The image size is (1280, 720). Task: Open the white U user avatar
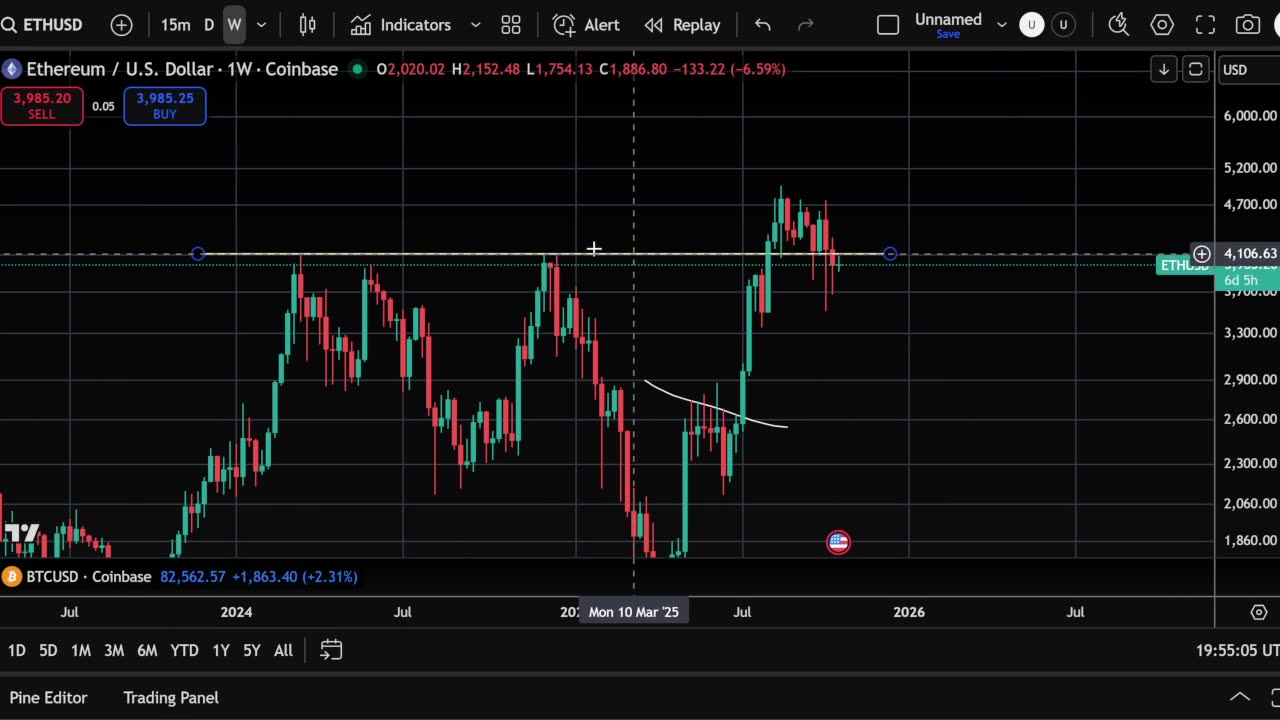pos(1032,25)
